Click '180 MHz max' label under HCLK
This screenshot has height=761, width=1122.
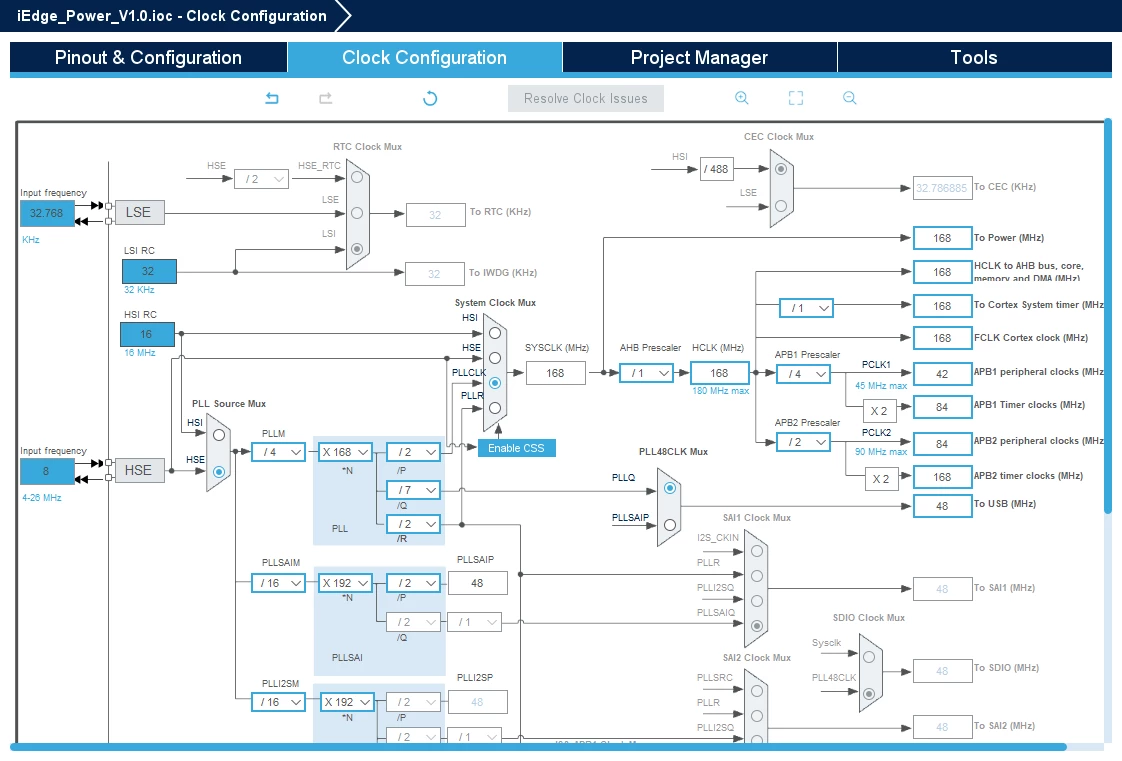pos(721,391)
